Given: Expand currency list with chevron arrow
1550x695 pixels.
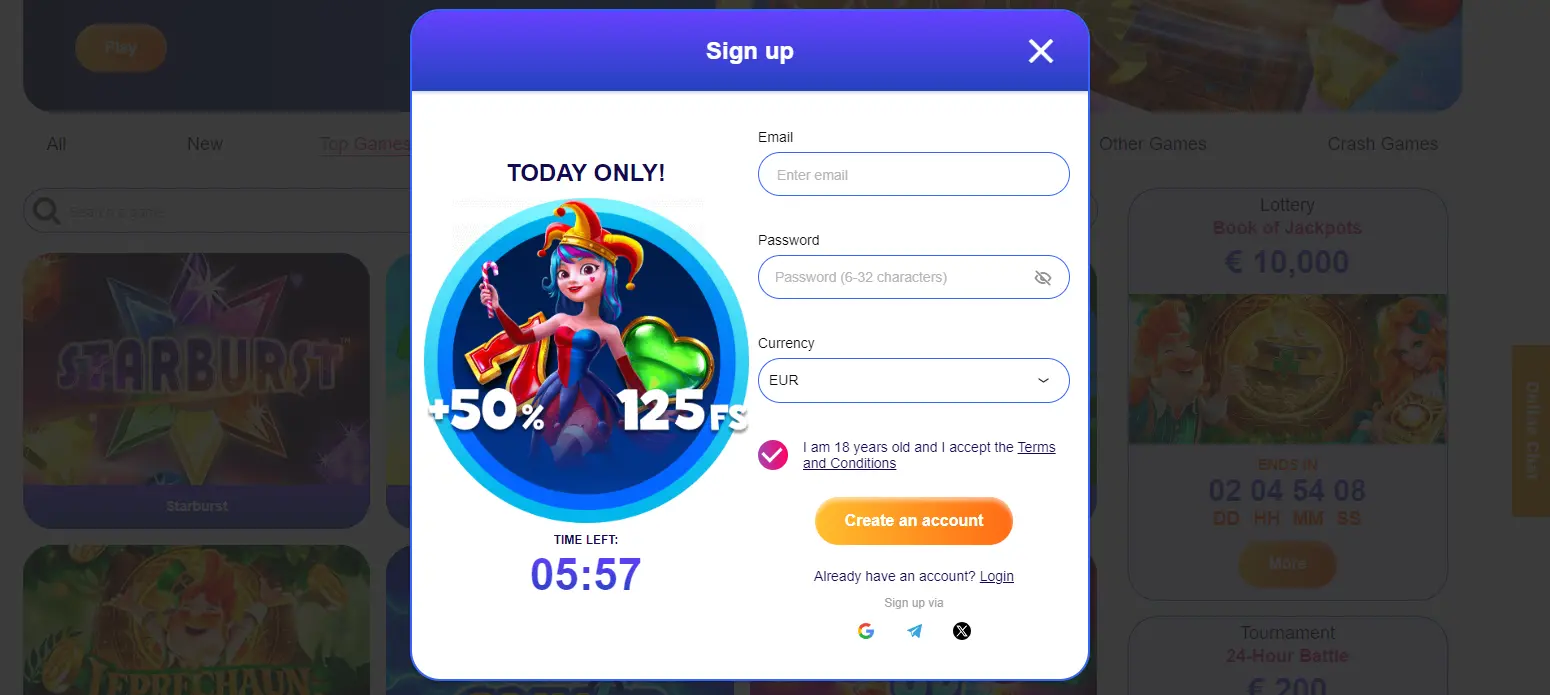Looking at the screenshot, I should 1043,381.
